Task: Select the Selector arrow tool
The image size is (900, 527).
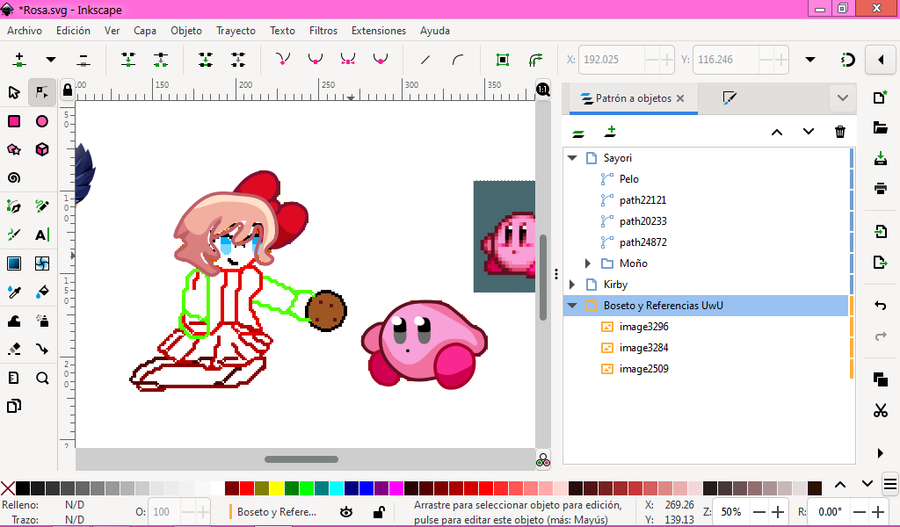Action: click(x=14, y=92)
